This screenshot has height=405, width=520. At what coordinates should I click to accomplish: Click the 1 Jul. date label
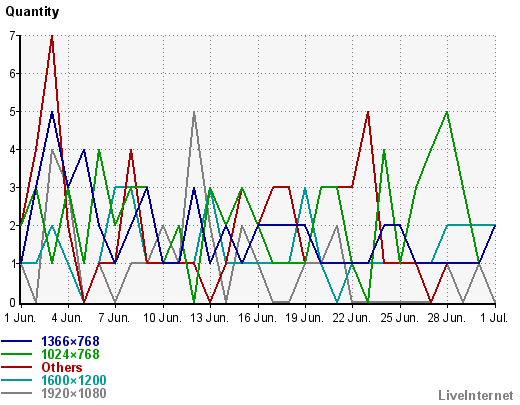[494, 318]
